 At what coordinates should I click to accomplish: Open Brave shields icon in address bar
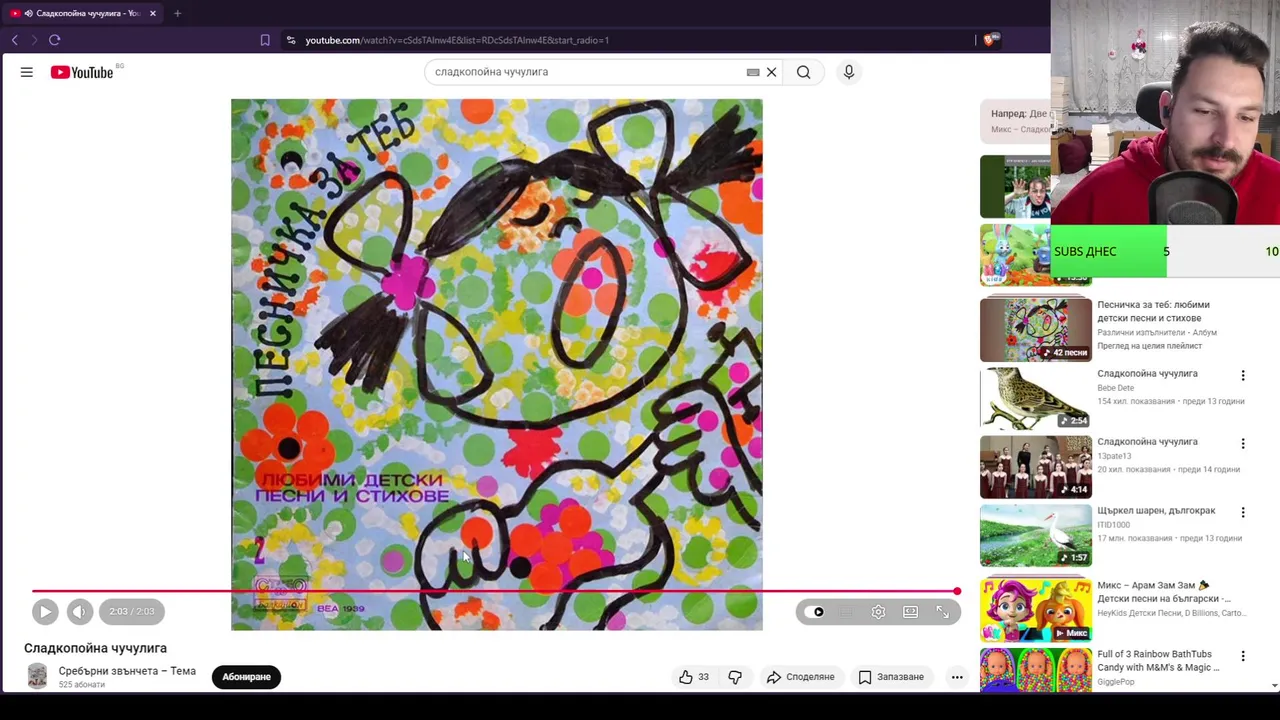990,40
